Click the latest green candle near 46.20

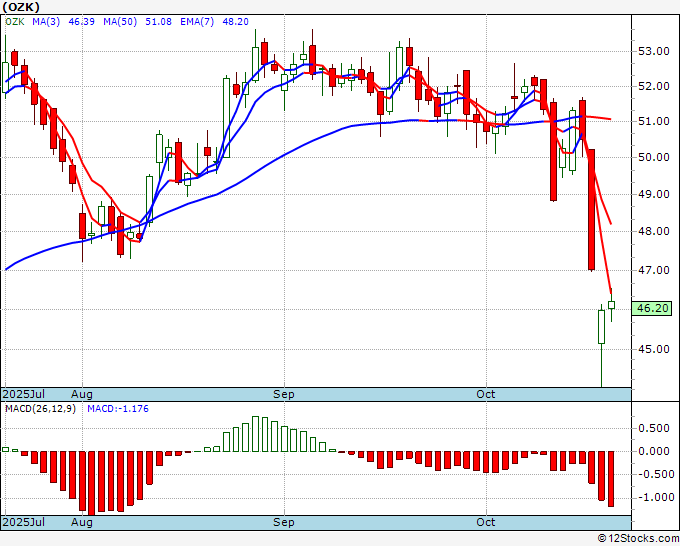tap(611, 305)
